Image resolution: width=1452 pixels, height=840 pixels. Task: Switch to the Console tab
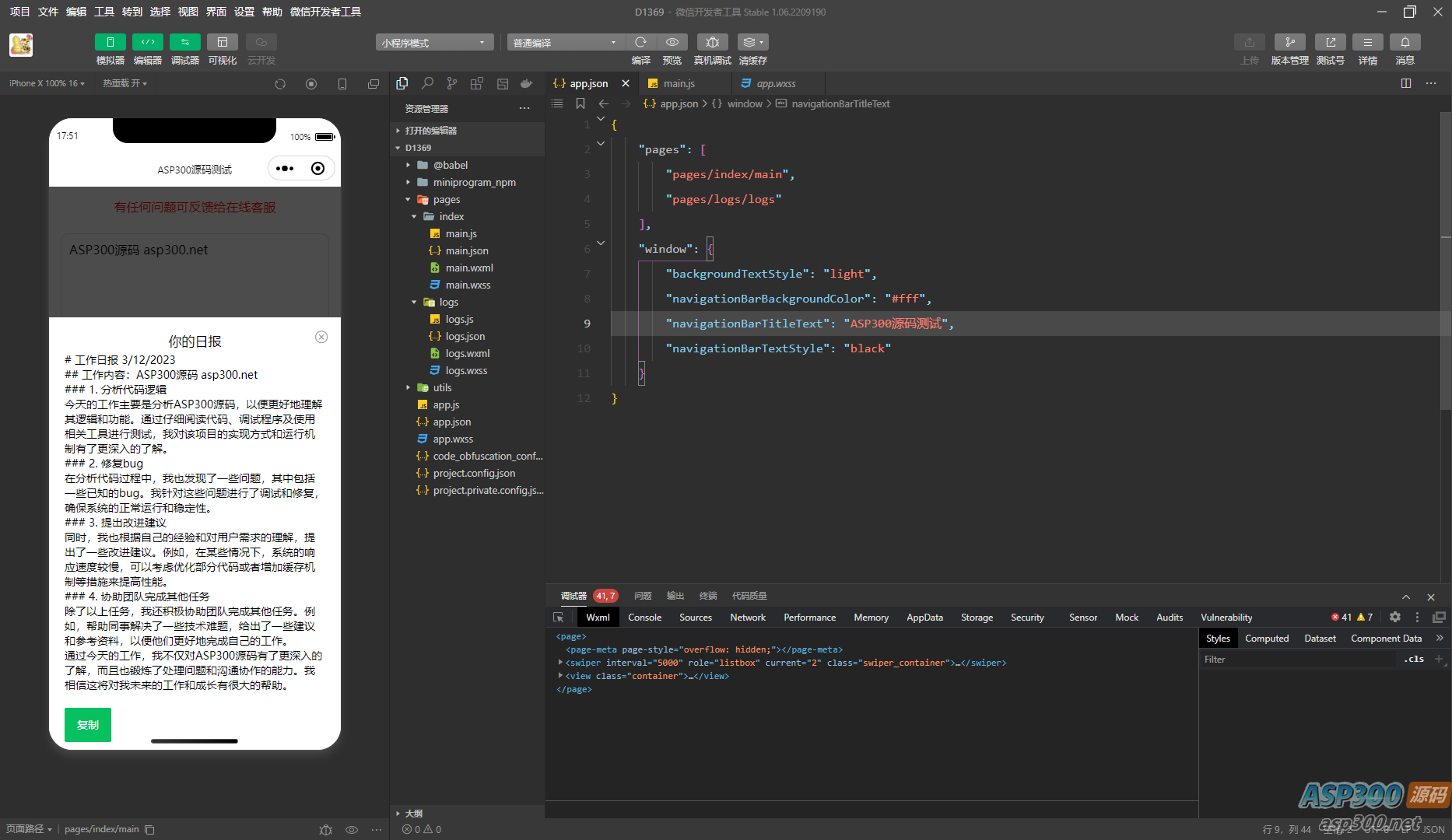click(x=644, y=617)
